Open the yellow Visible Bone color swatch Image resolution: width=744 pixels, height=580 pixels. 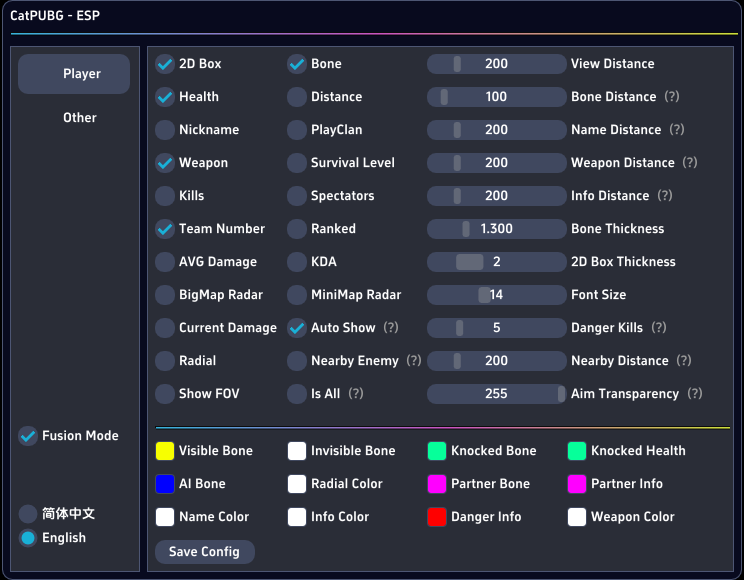coord(165,451)
